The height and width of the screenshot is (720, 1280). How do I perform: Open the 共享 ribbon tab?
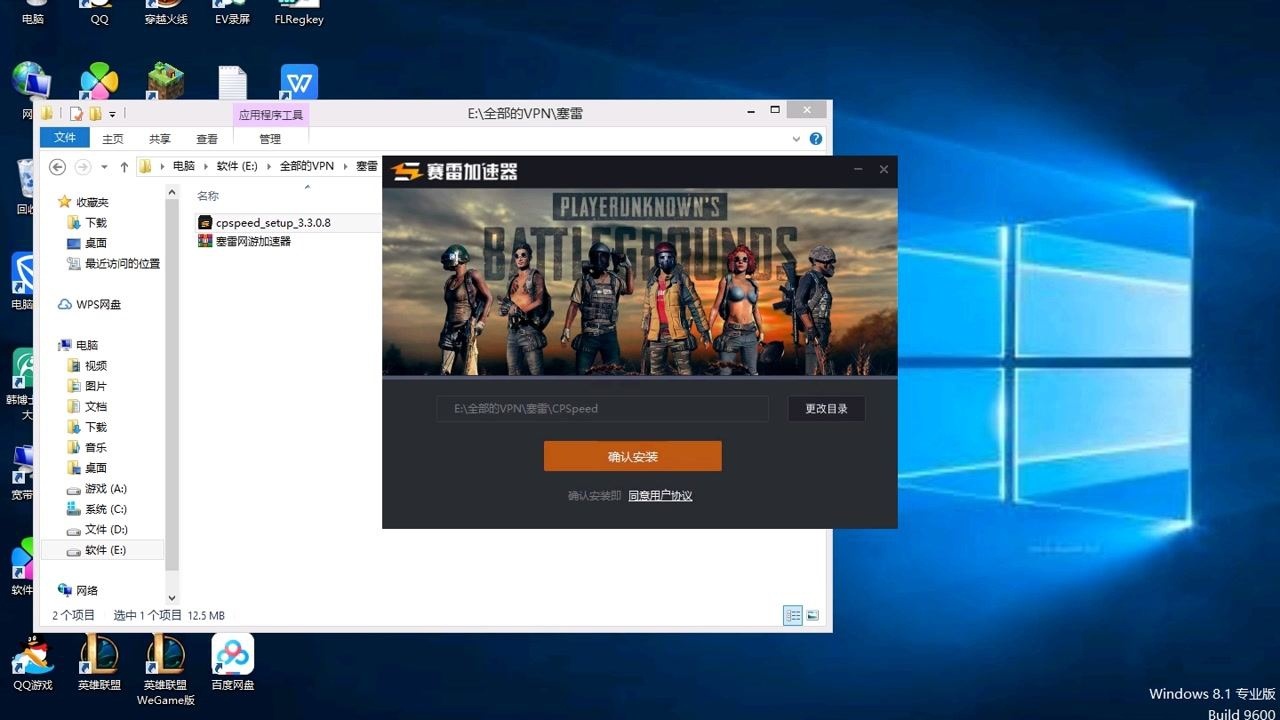(160, 139)
